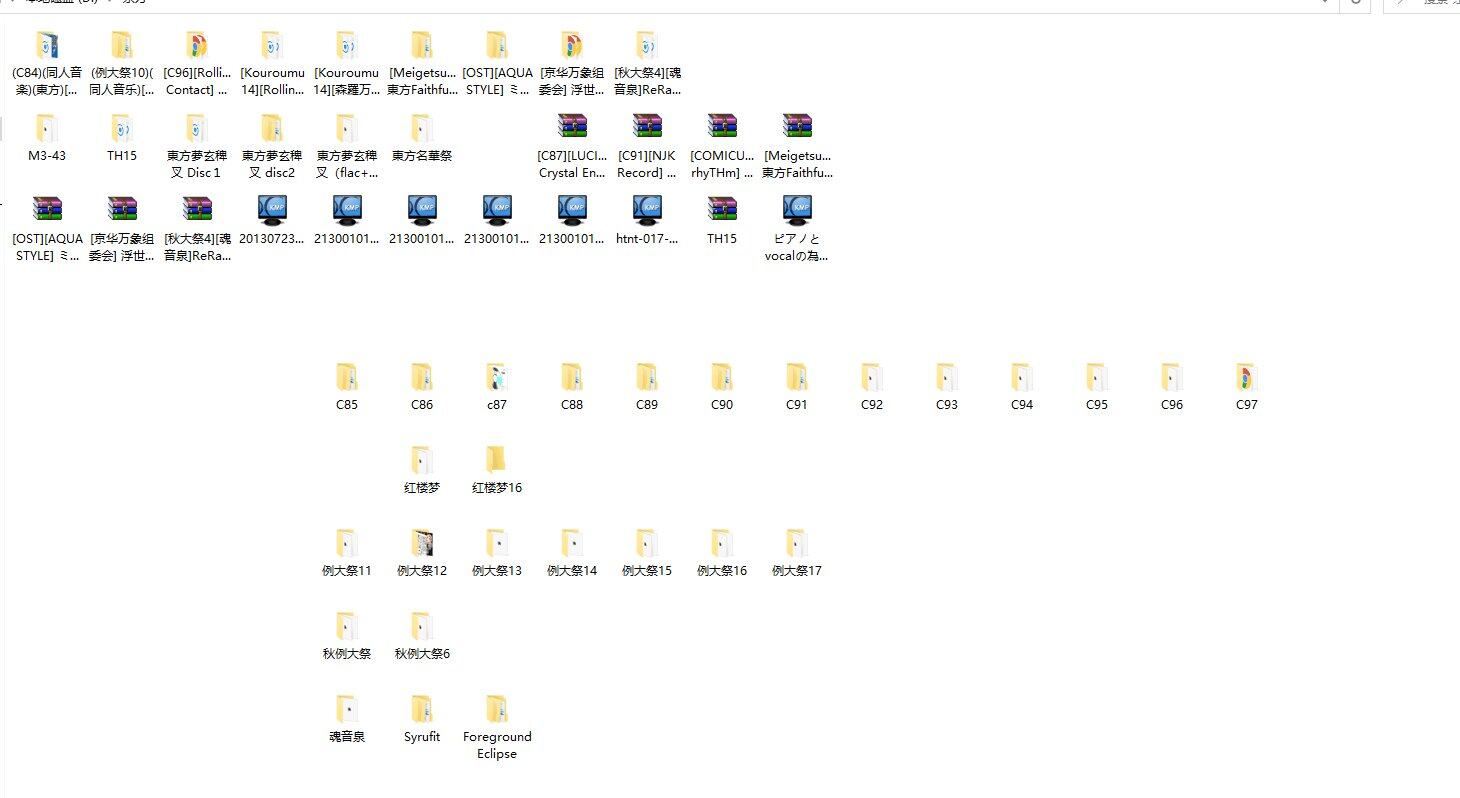Open 東方夢玄禅叉 Disc 1 folder
The image size is (1460, 798).
point(197,147)
